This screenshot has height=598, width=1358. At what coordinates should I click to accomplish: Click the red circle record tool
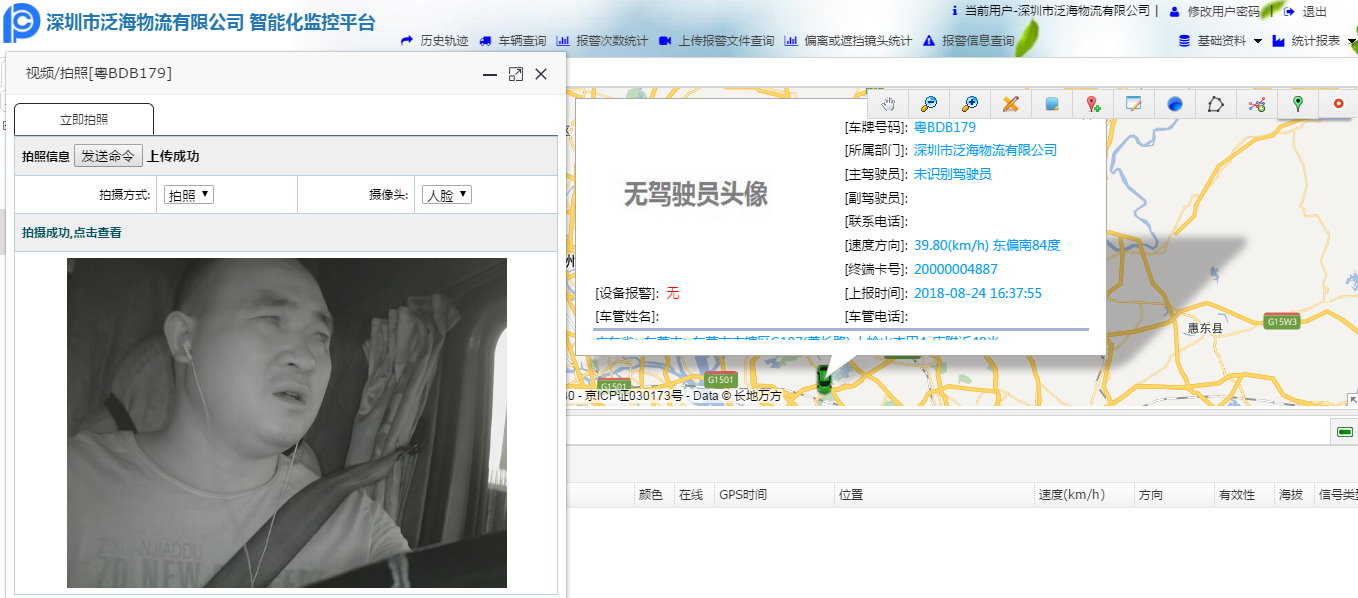[1338, 104]
